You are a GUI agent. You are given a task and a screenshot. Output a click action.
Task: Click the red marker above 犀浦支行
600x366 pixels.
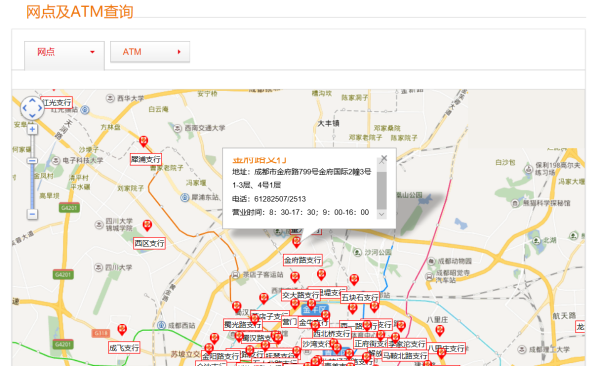tap(143, 141)
